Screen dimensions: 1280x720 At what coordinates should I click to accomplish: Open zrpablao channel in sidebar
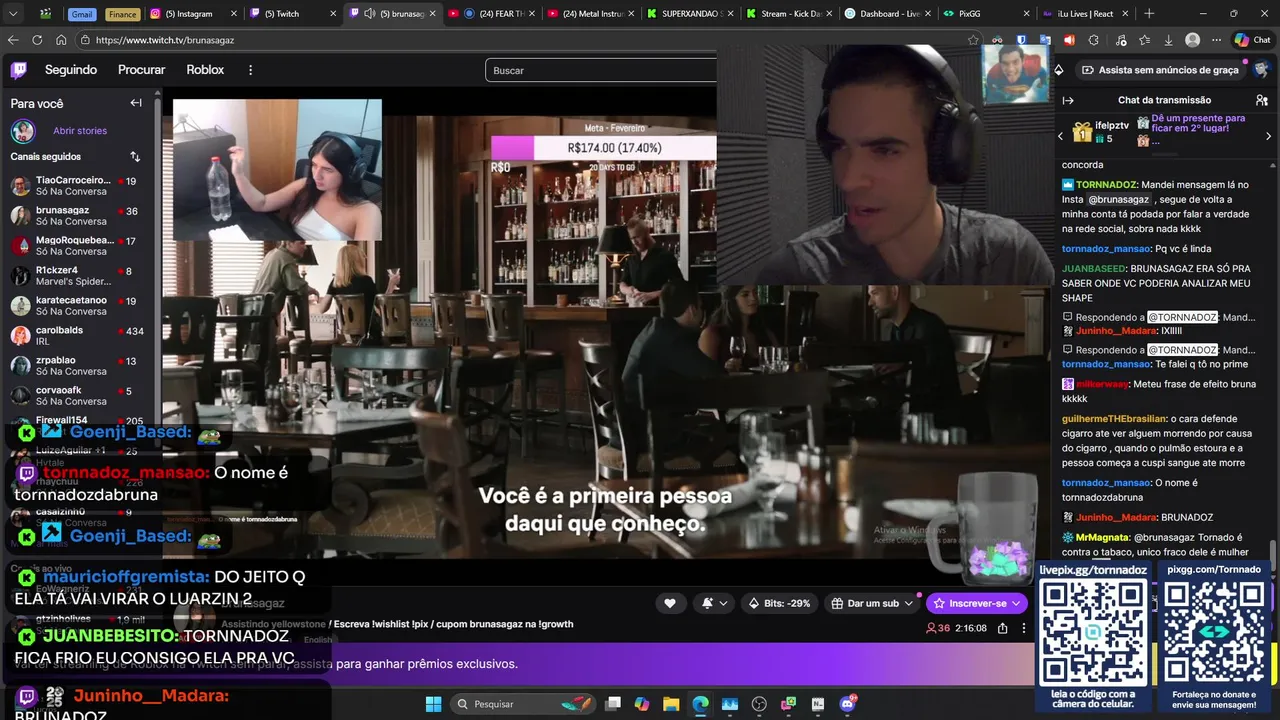coord(78,366)
